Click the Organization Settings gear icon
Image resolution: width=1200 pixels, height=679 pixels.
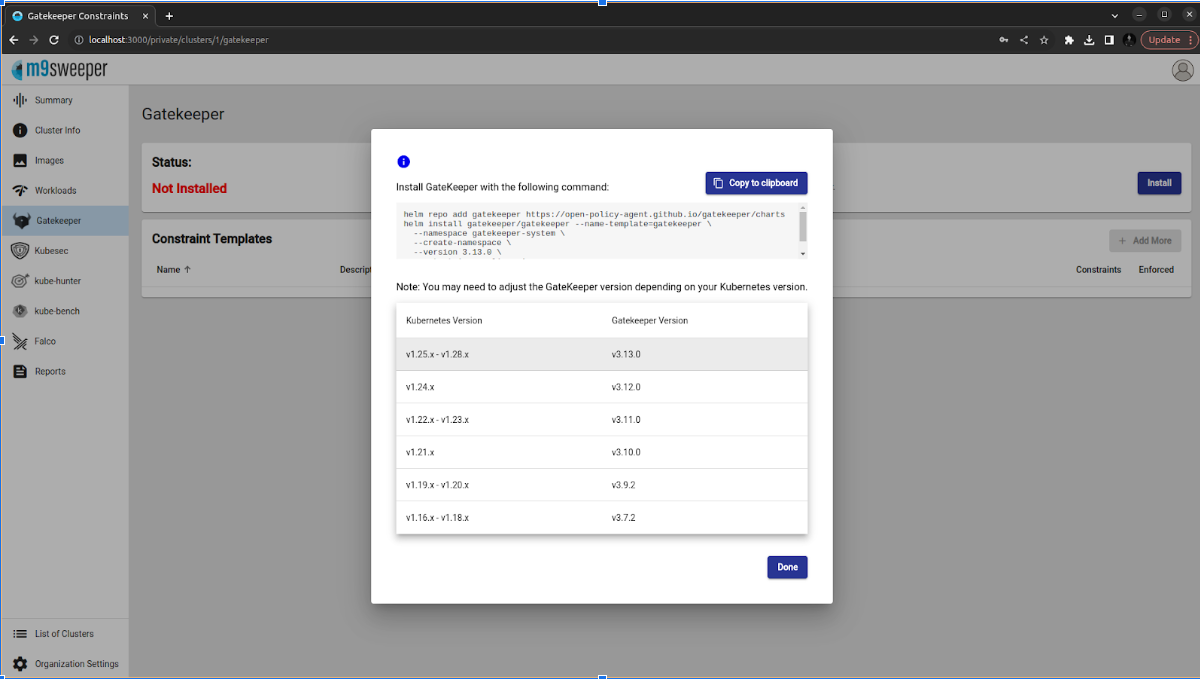tap(19, 664)
